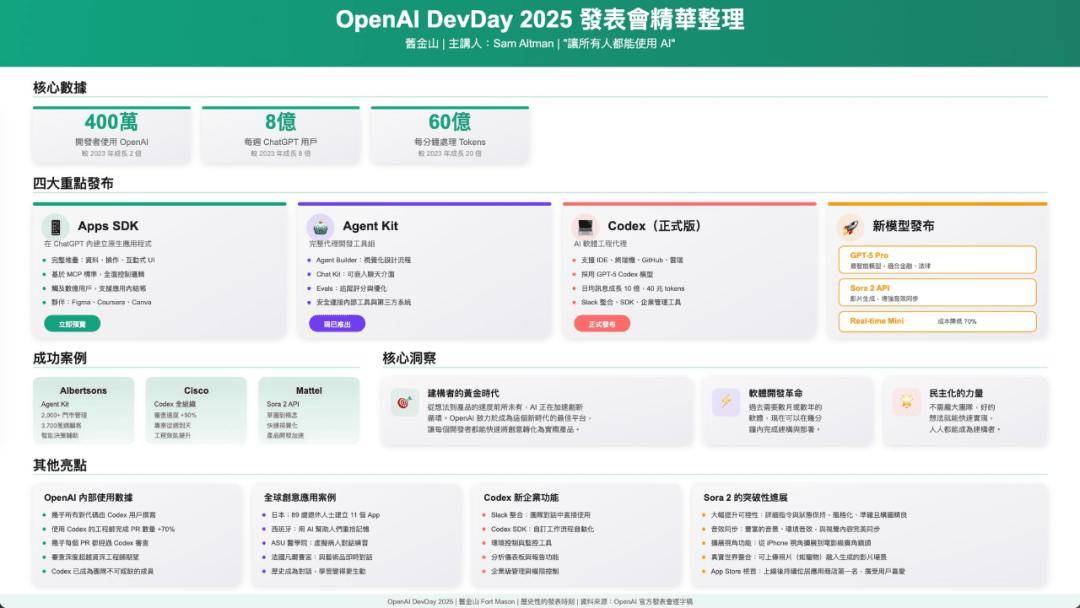Click the rocket icon next to 新模型發布
This screenshot has width=1080, height=608.
tap(851, 227)
